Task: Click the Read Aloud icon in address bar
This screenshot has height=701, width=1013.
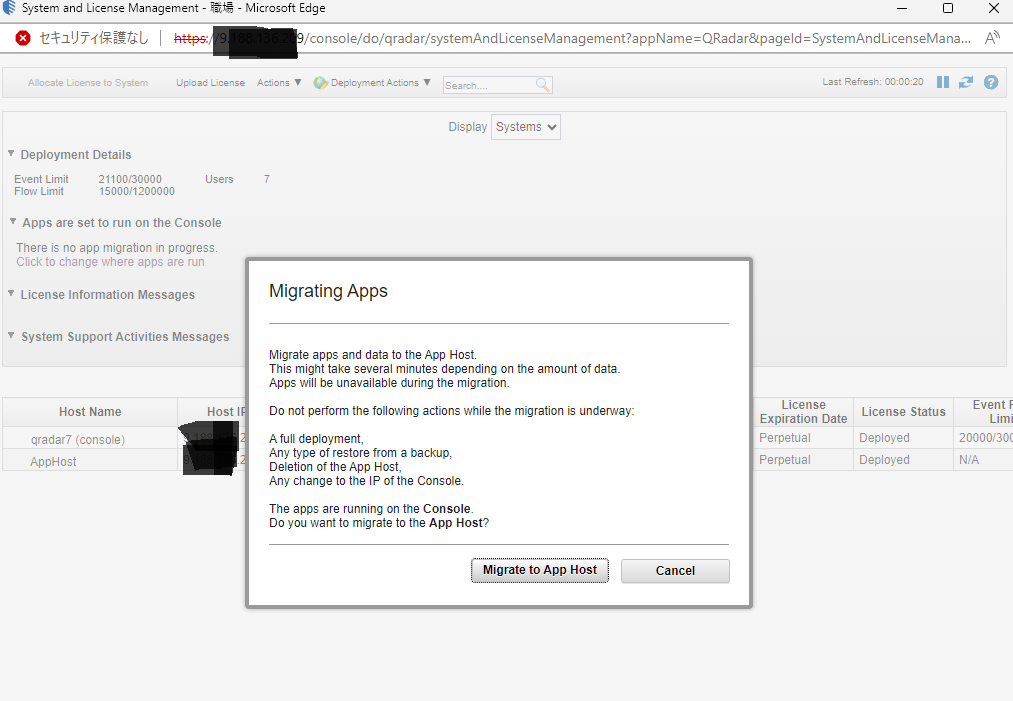Action: [x=992, y=38]
